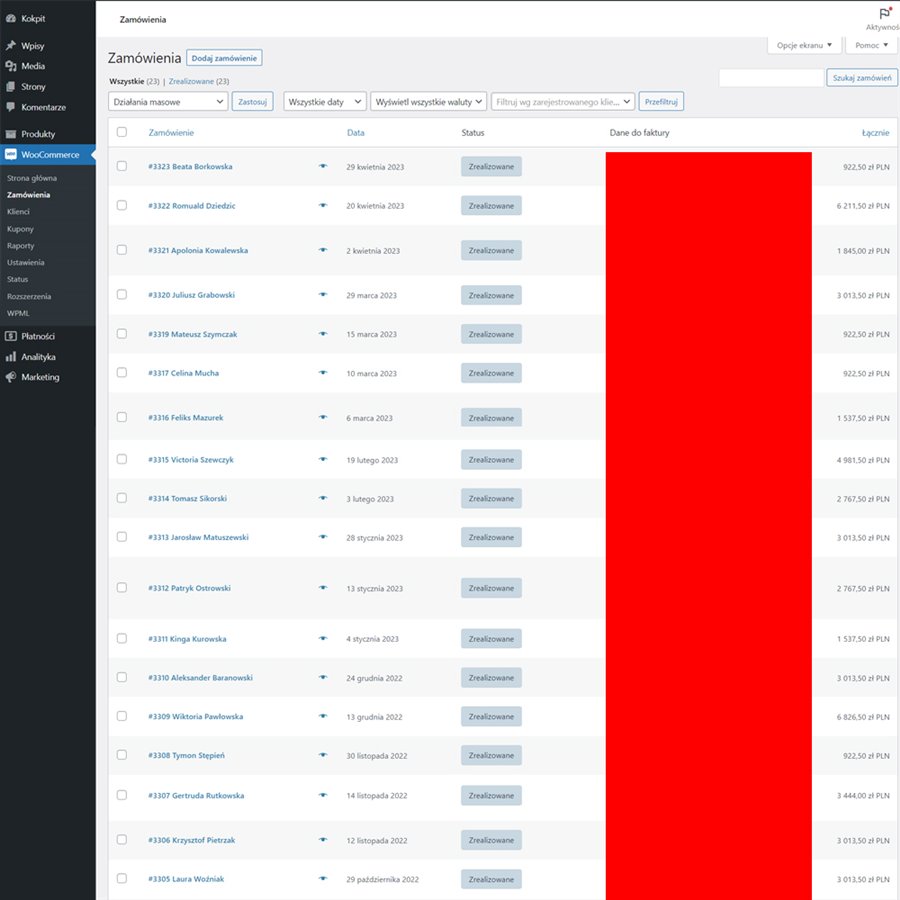
Task: Click the Produkty icon in sidebar
Action: [x=11, y=134]
